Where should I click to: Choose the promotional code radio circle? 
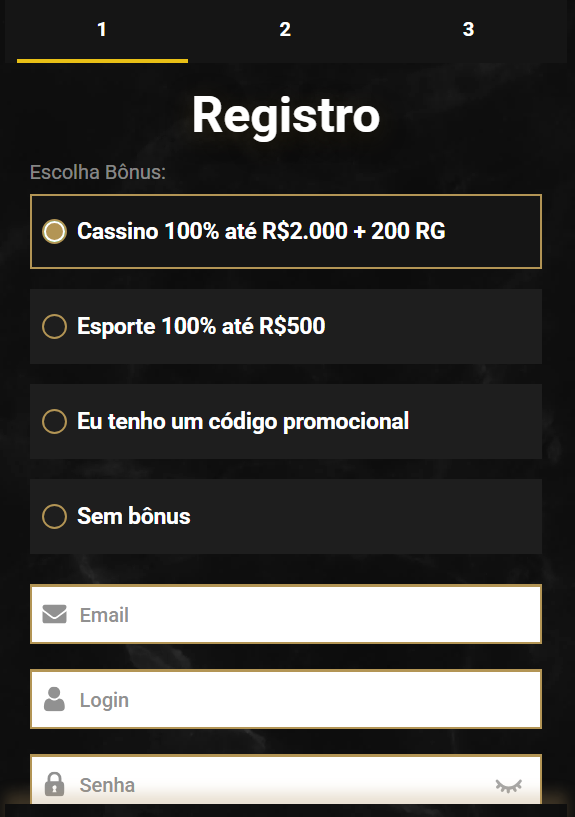[x=54, y=422]
